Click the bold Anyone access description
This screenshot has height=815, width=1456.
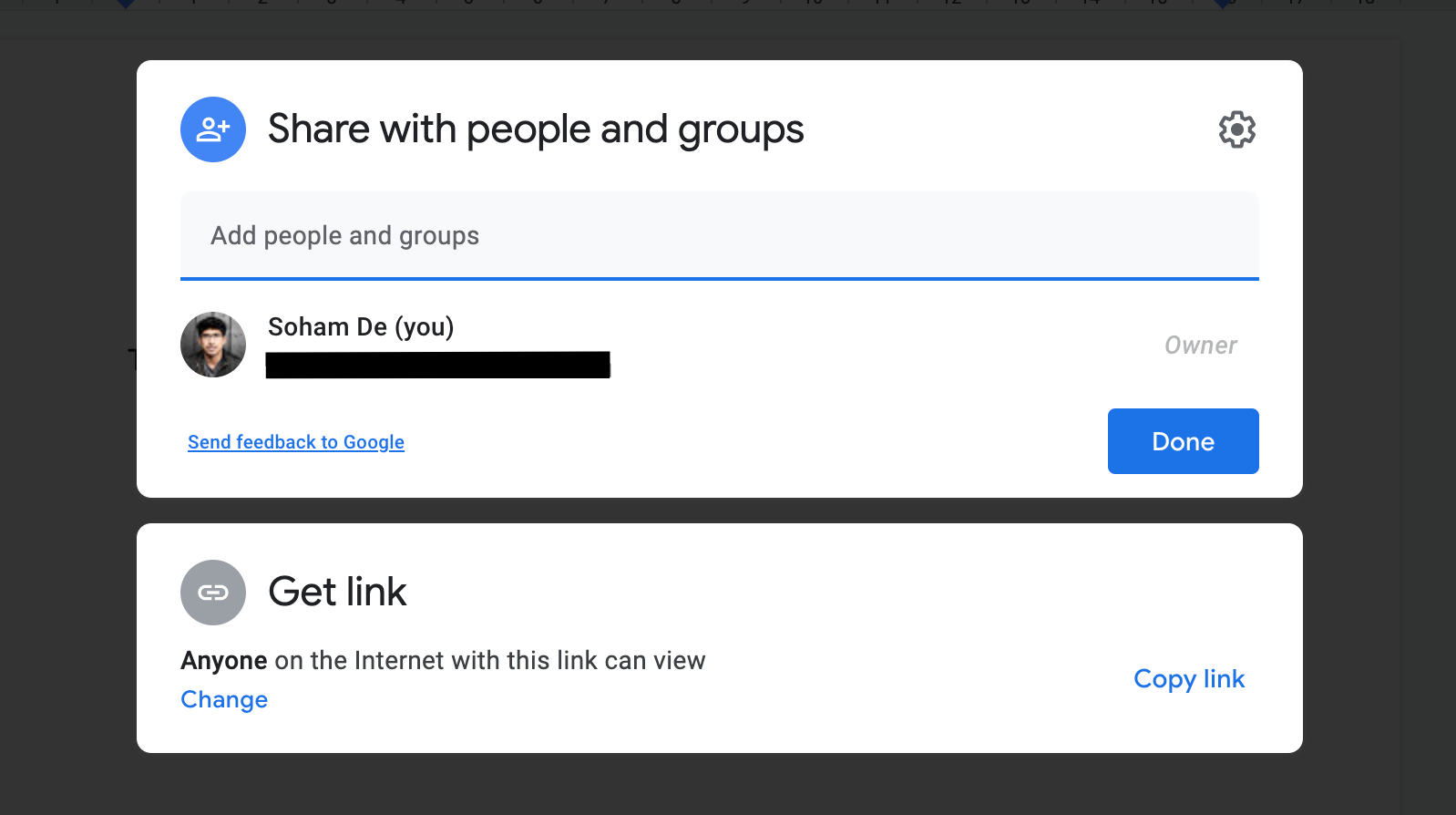click(x=223, y=660)
